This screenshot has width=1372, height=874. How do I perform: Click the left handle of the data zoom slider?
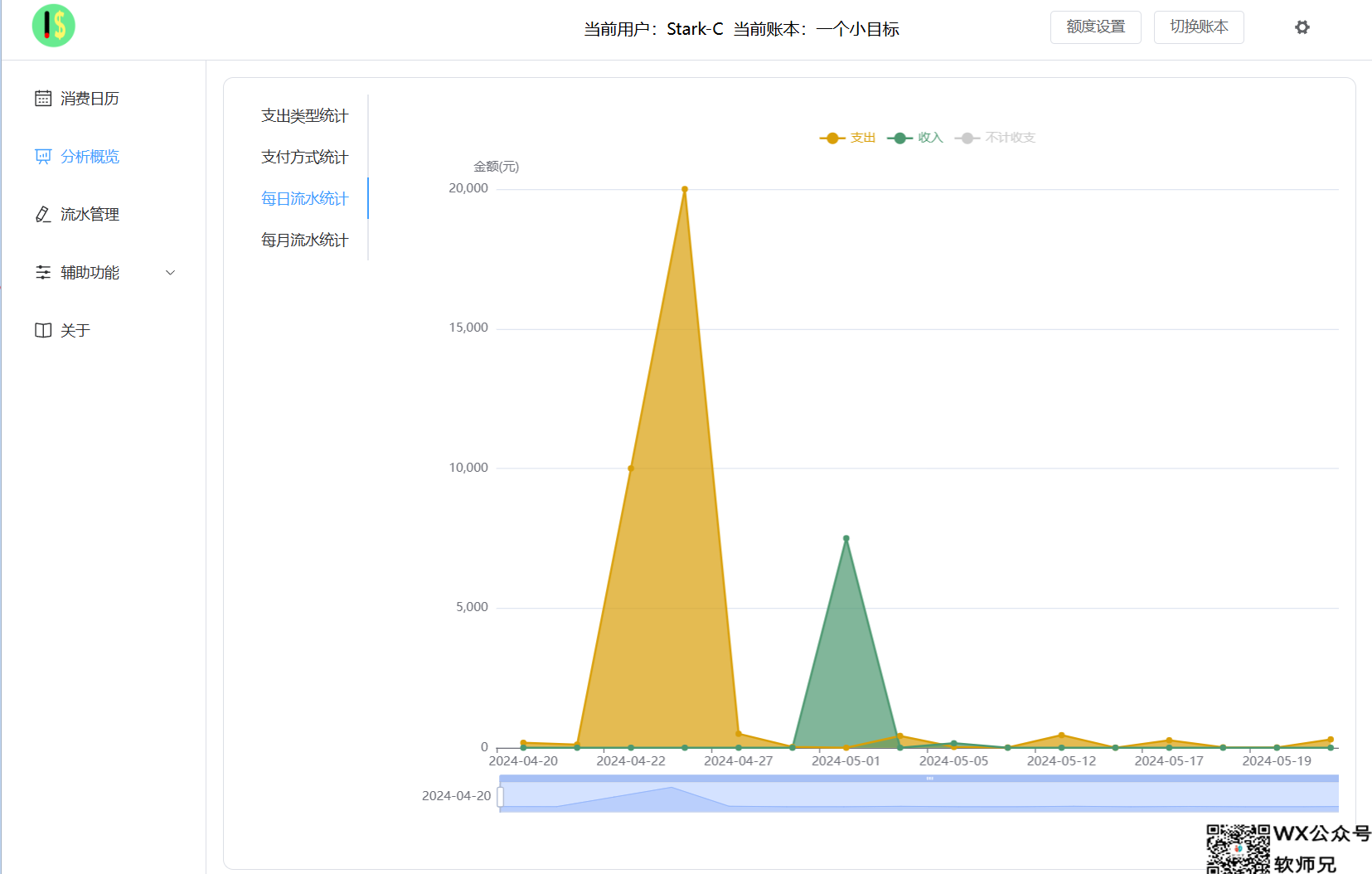click(500, 797)
